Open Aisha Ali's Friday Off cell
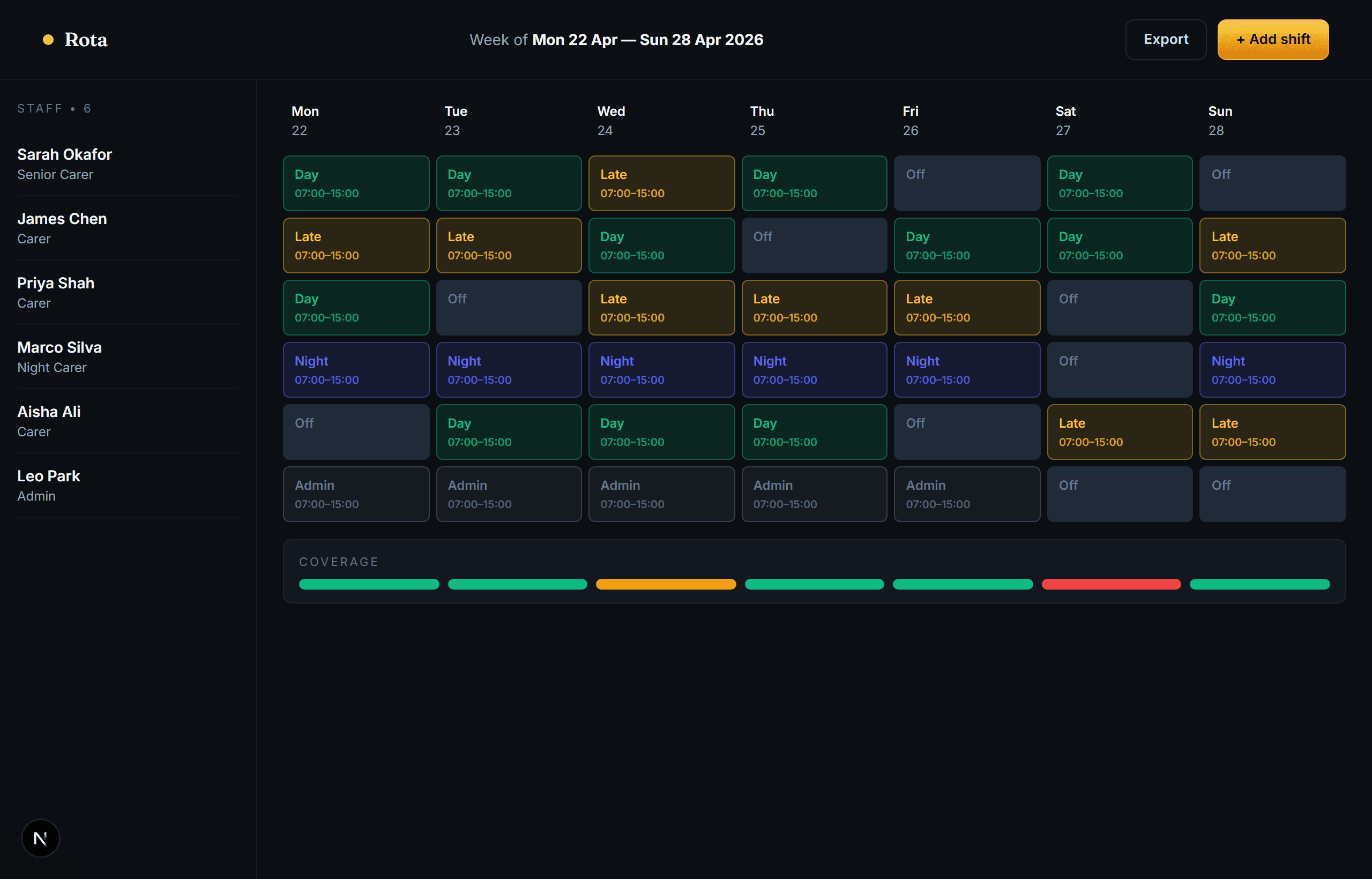Image resolution: width=1372 pixels, height=879 pixels. coord(967,432)
